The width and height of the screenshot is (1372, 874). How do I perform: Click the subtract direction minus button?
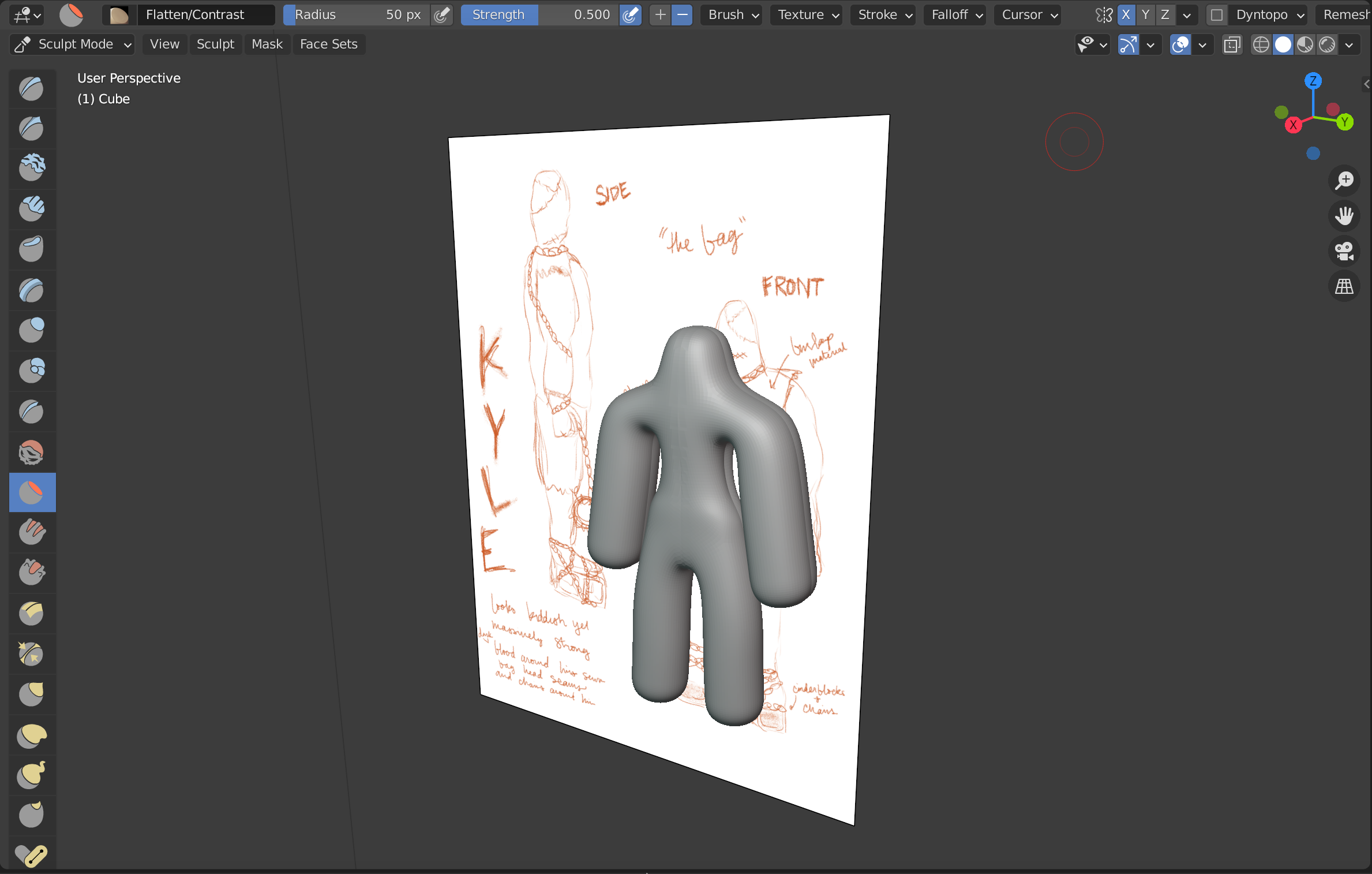click(682, 15)
